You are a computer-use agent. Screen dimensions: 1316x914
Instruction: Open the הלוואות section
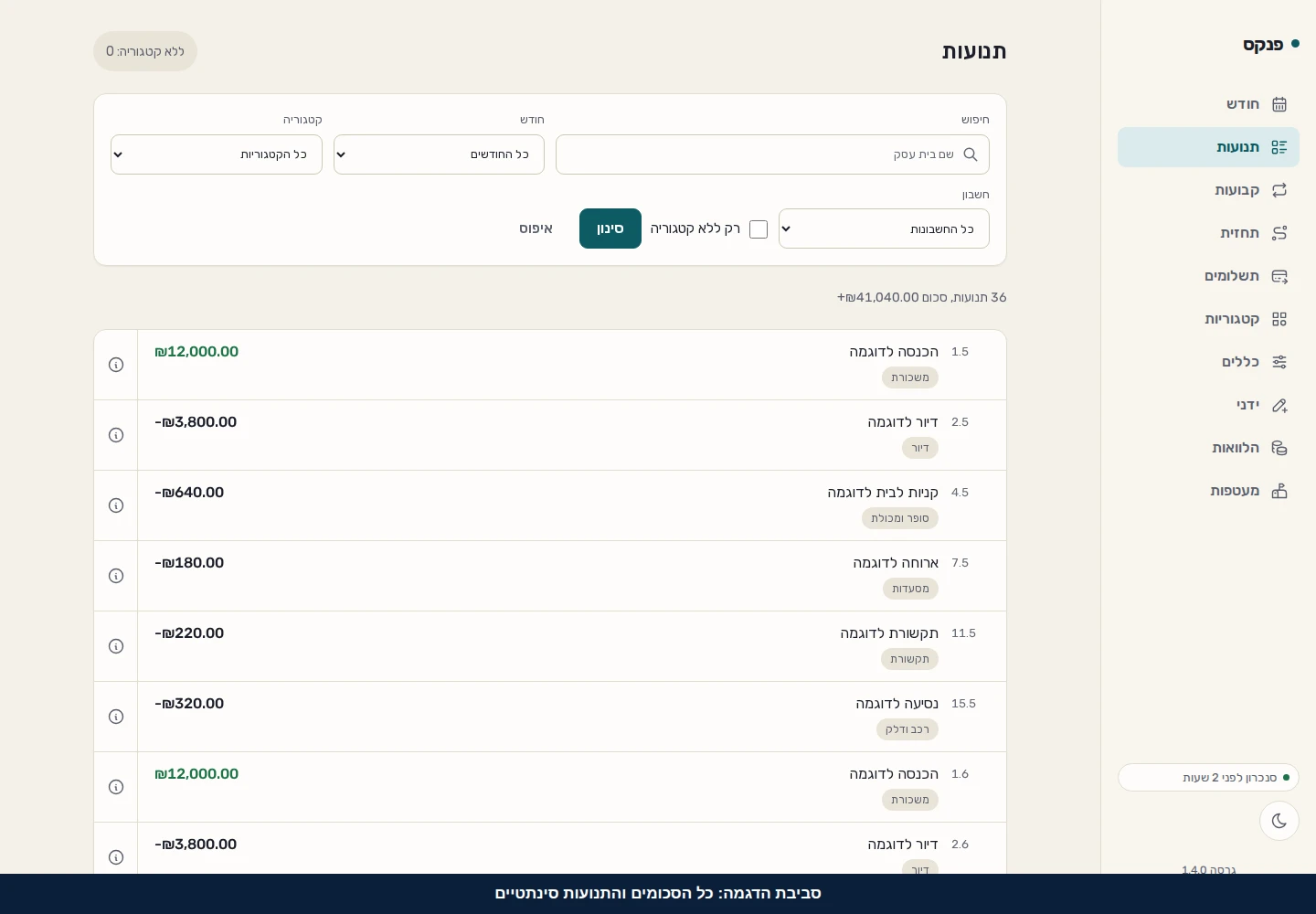point(1208,448)
